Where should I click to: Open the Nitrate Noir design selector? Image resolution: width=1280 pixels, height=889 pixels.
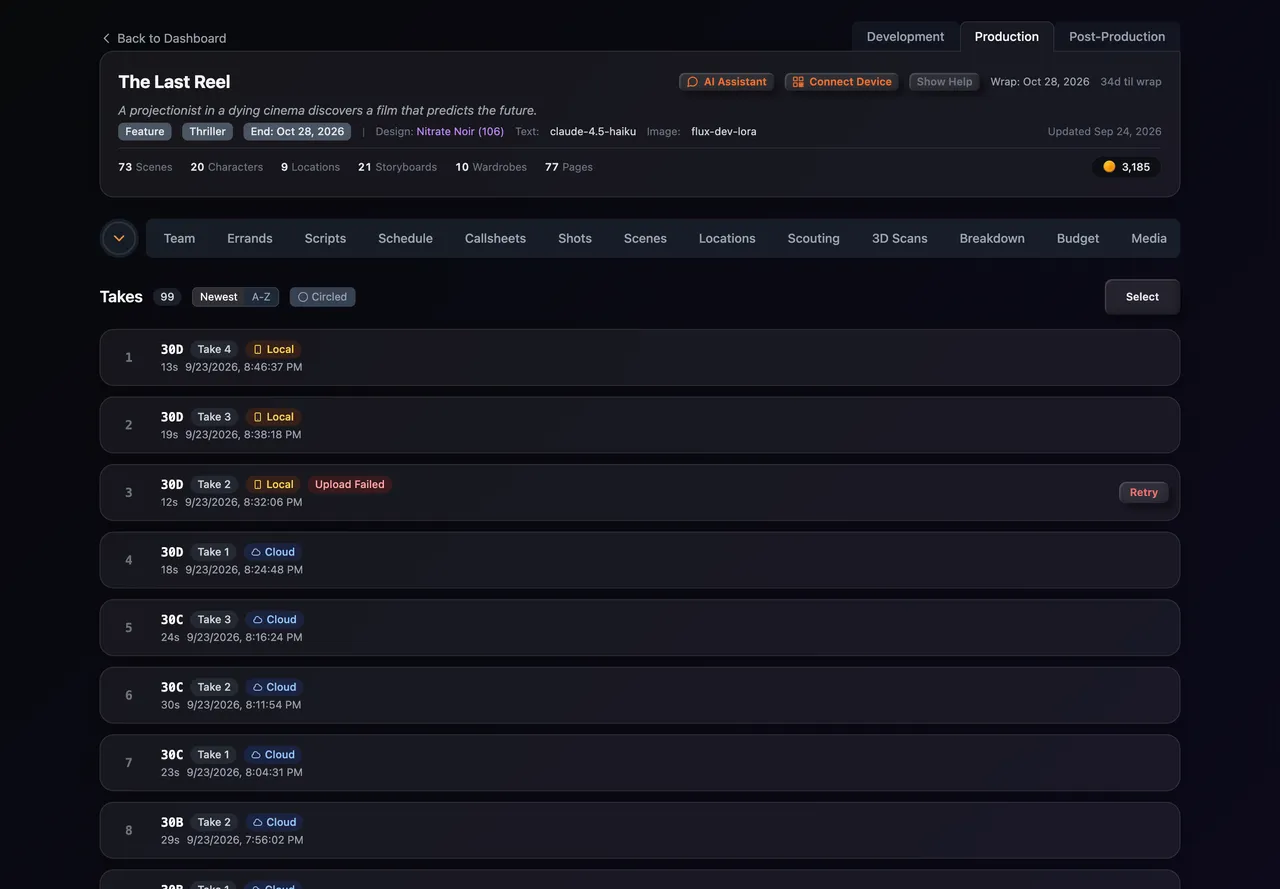point(460,132)
